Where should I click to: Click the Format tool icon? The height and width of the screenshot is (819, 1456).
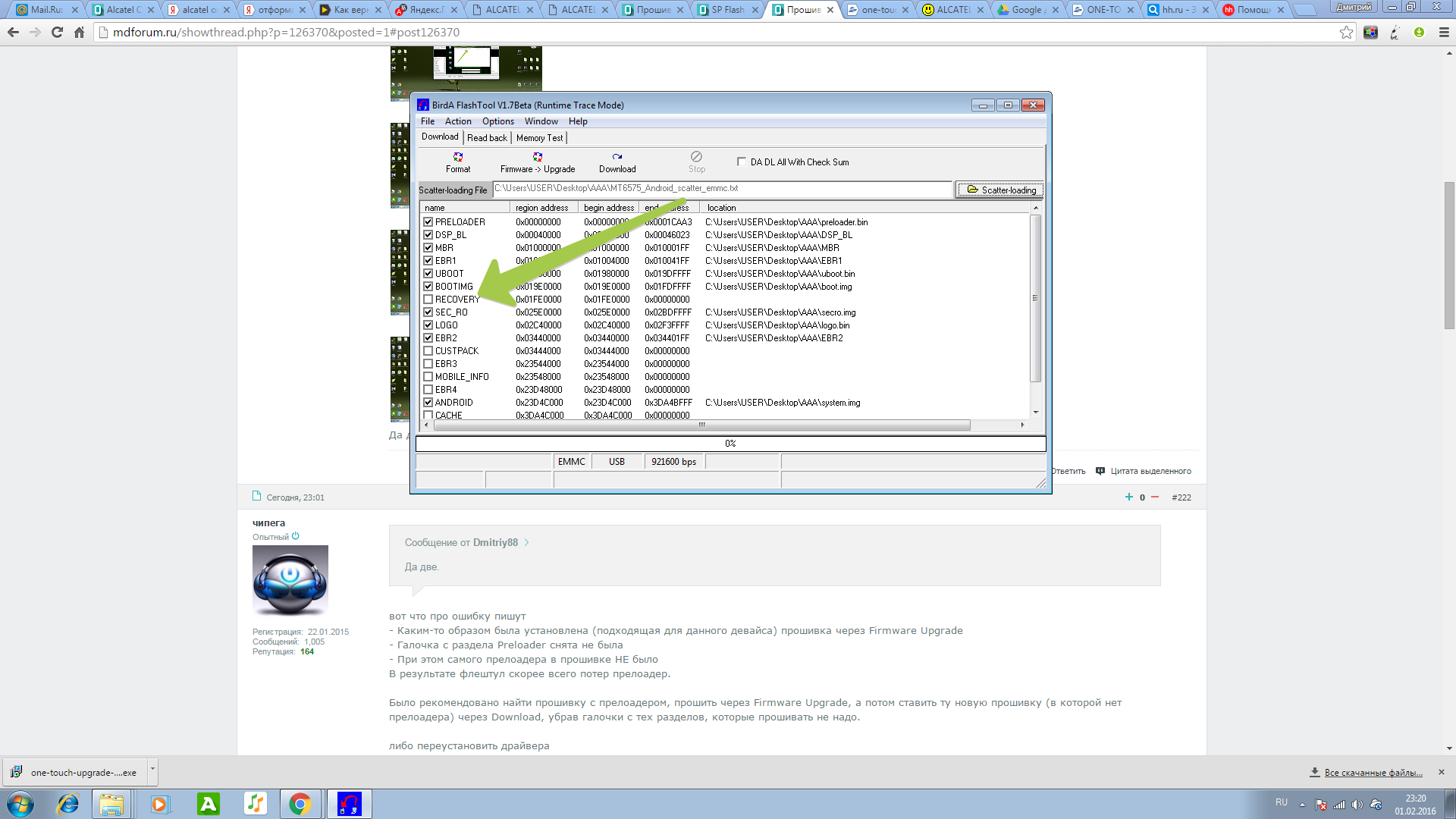click(458, 157)
